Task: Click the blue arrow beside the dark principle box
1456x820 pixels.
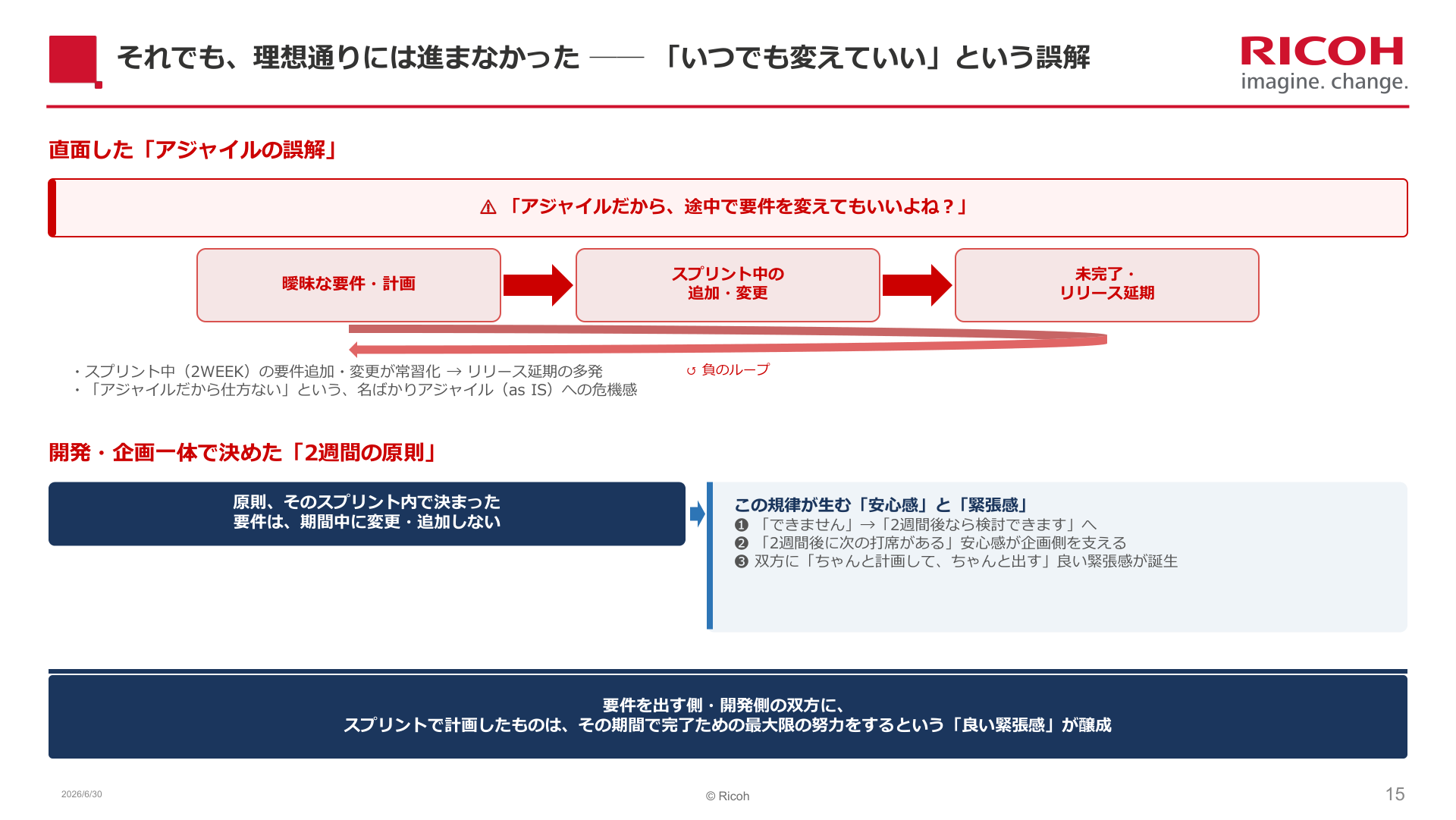Action: tap(697, 514)
